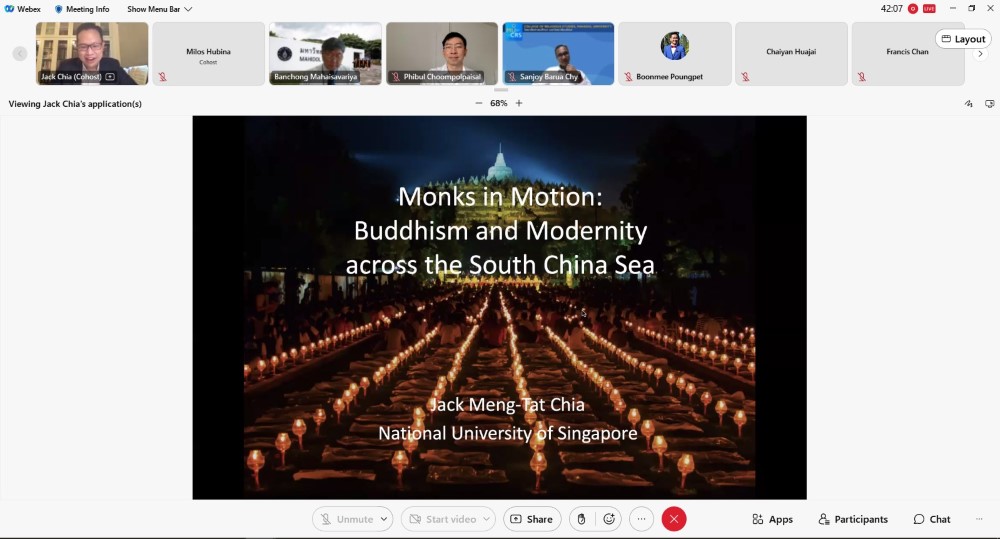
Task: Open the Participants panel
Action: tap(853, 519)
